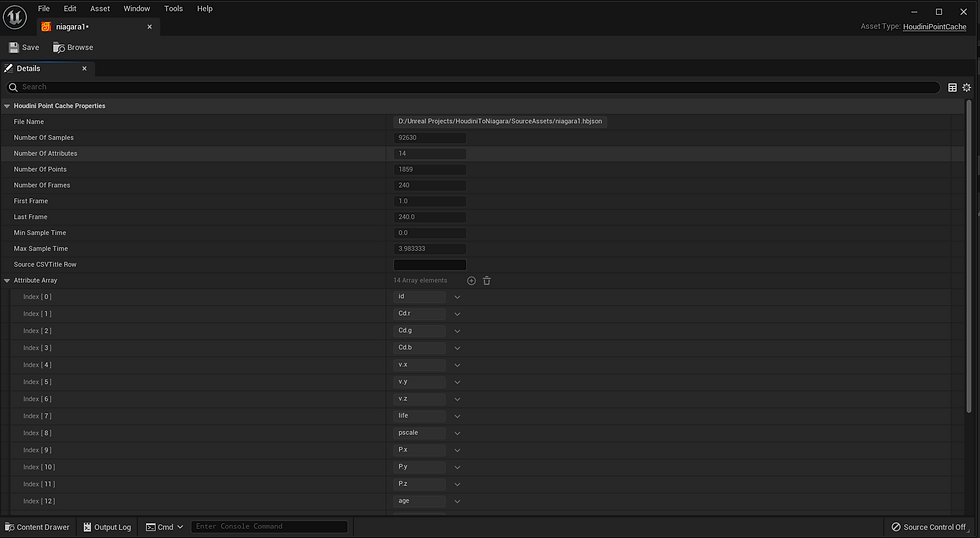Screen dimensions: 980x538
Task: Open options dropdown for Index 5 v.y
Action: 458,382
